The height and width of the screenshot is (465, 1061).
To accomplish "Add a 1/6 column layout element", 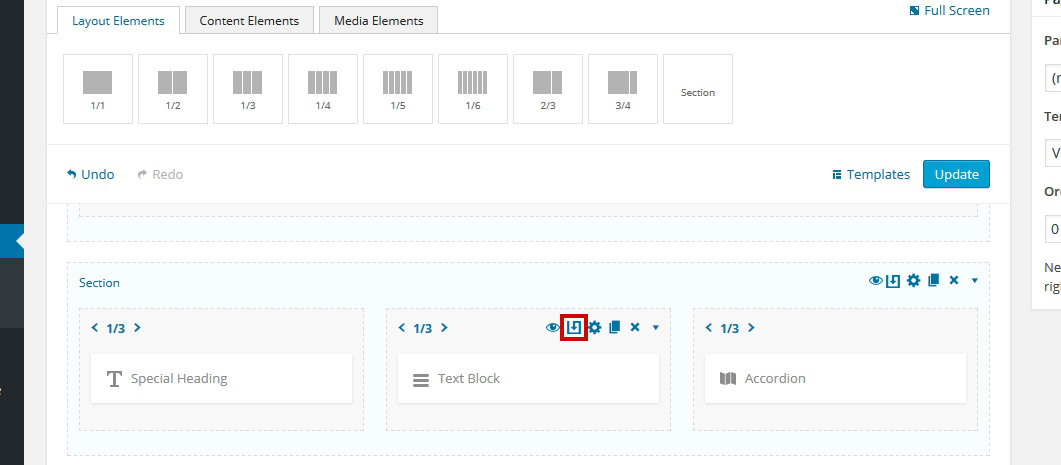I will (473, 89).
